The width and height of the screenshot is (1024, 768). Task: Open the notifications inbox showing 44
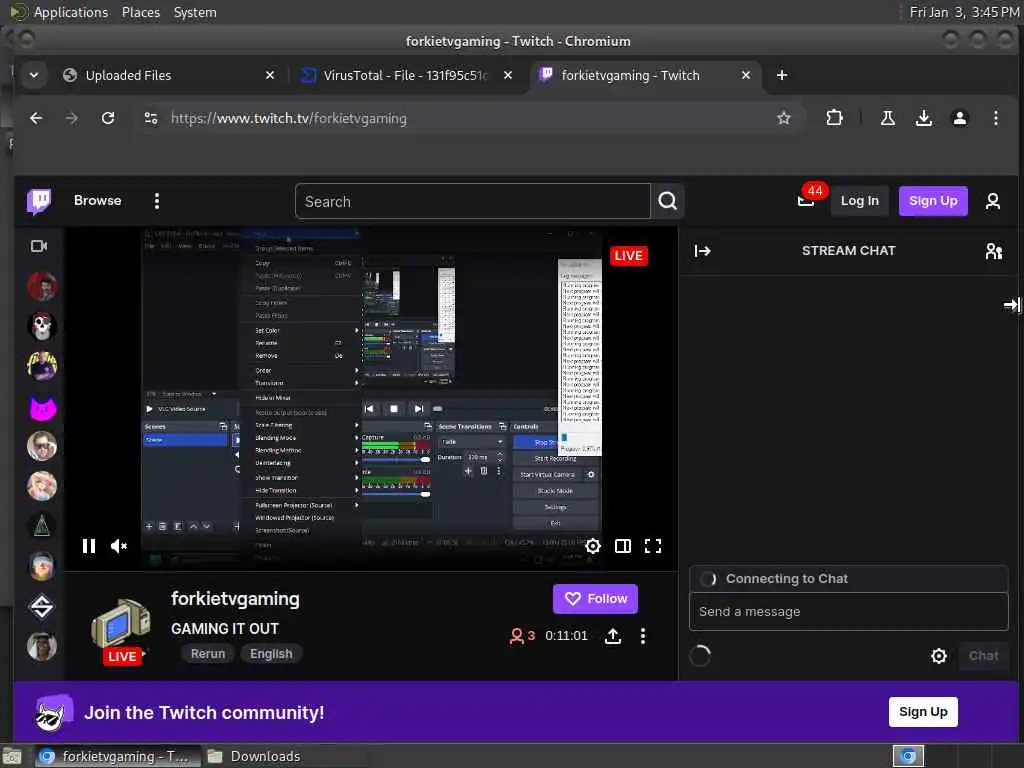coord(808,199)
